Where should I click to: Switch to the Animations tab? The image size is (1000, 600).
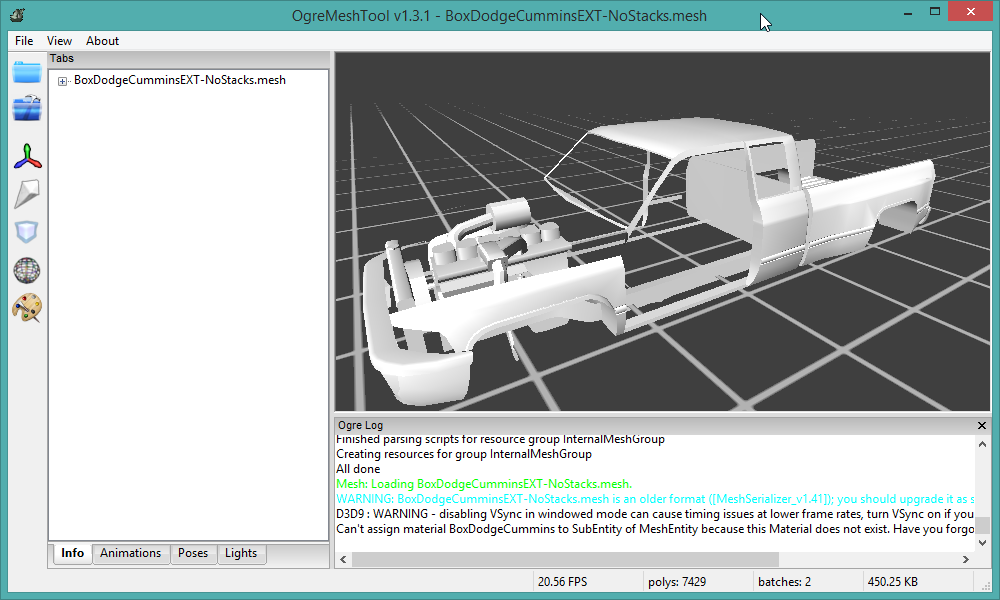click(x=130, y=553)
